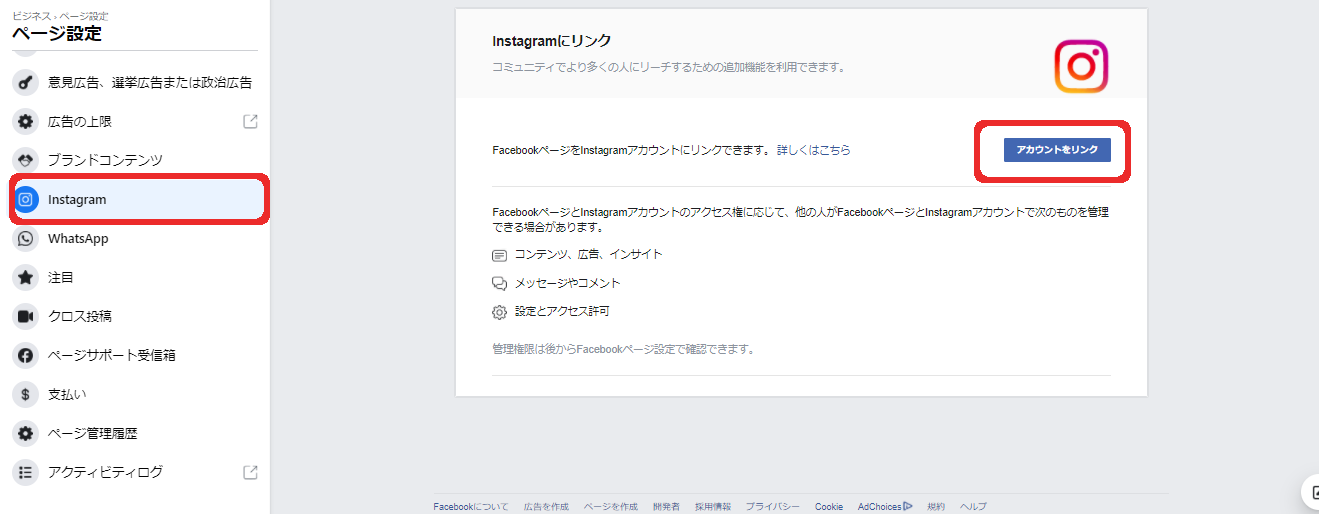This screenshot has height=514, width=1319.
Task: Click gear icon for ページ管理履歴
Action: click(25, 433)
